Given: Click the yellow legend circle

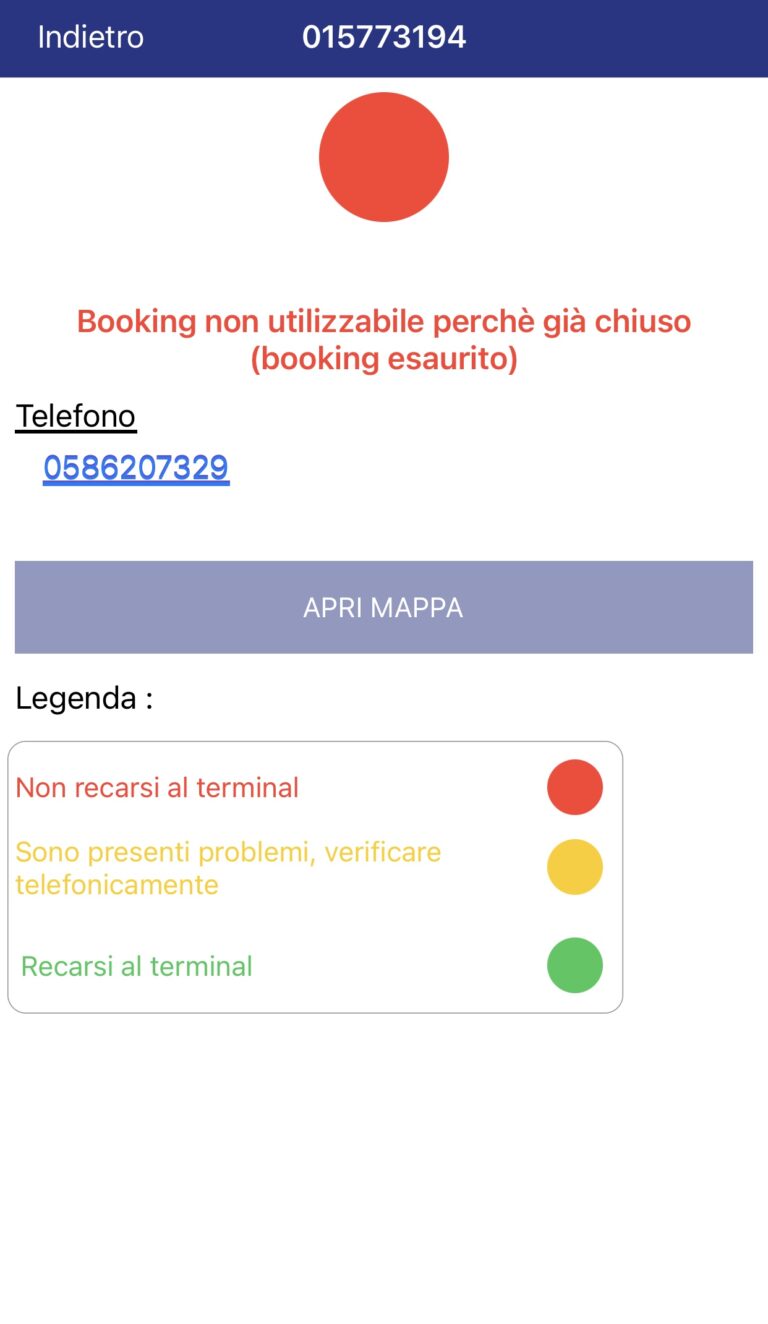Looking at the screenshot, I should (x=575, y=867).
